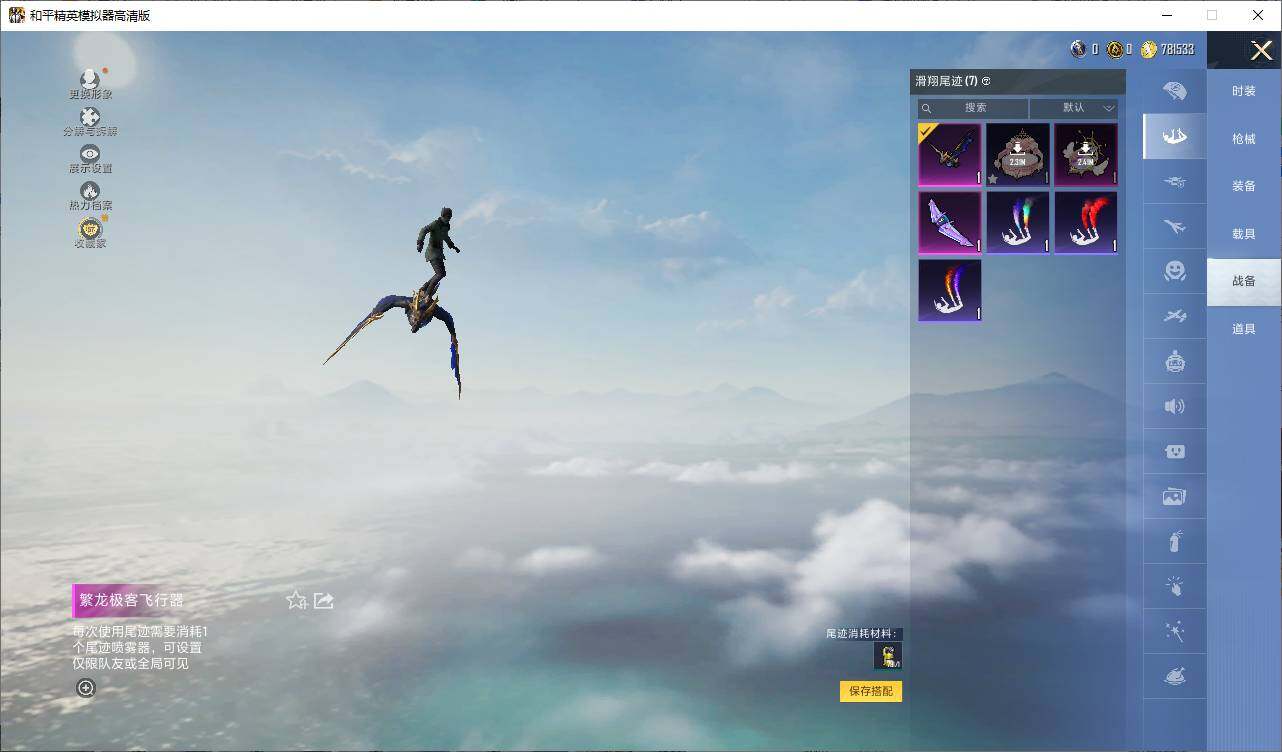Expand the 默认 sort dropdown
The height and width of the screenshot is (752, 1282).
[1074, 108]
